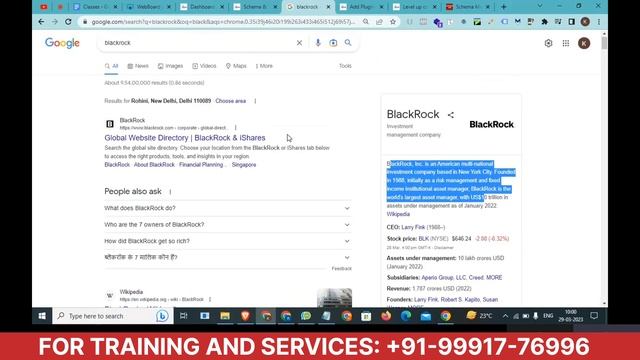Open a new browser tab
This screenshot has height=360, width=640.
504,7
